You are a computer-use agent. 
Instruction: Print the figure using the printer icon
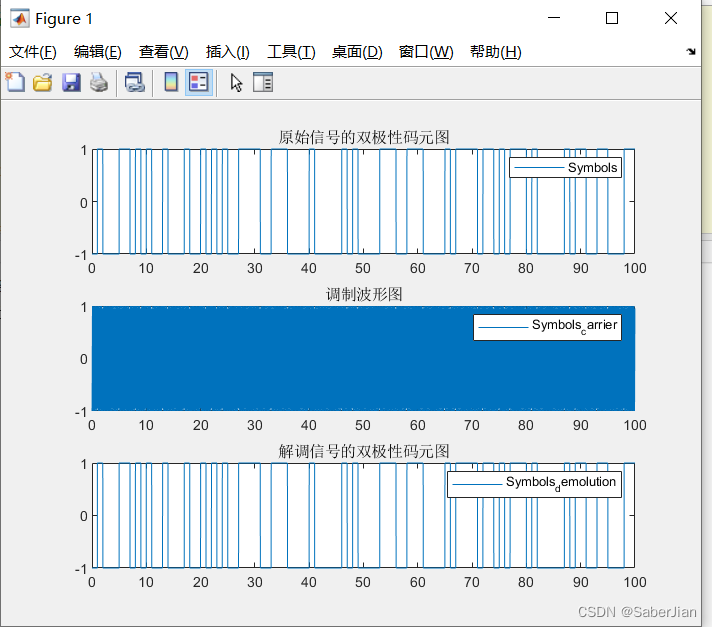pyautogui.click(x=99, y=83)
